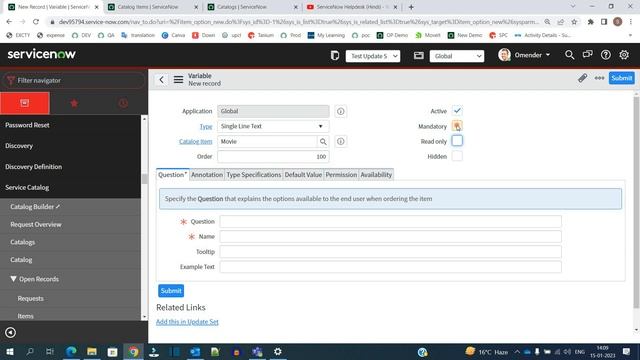Open Connect chat sidebar icon
Image resolution: width=640 pixels, height=360 pixels.
tap(587, 55)
